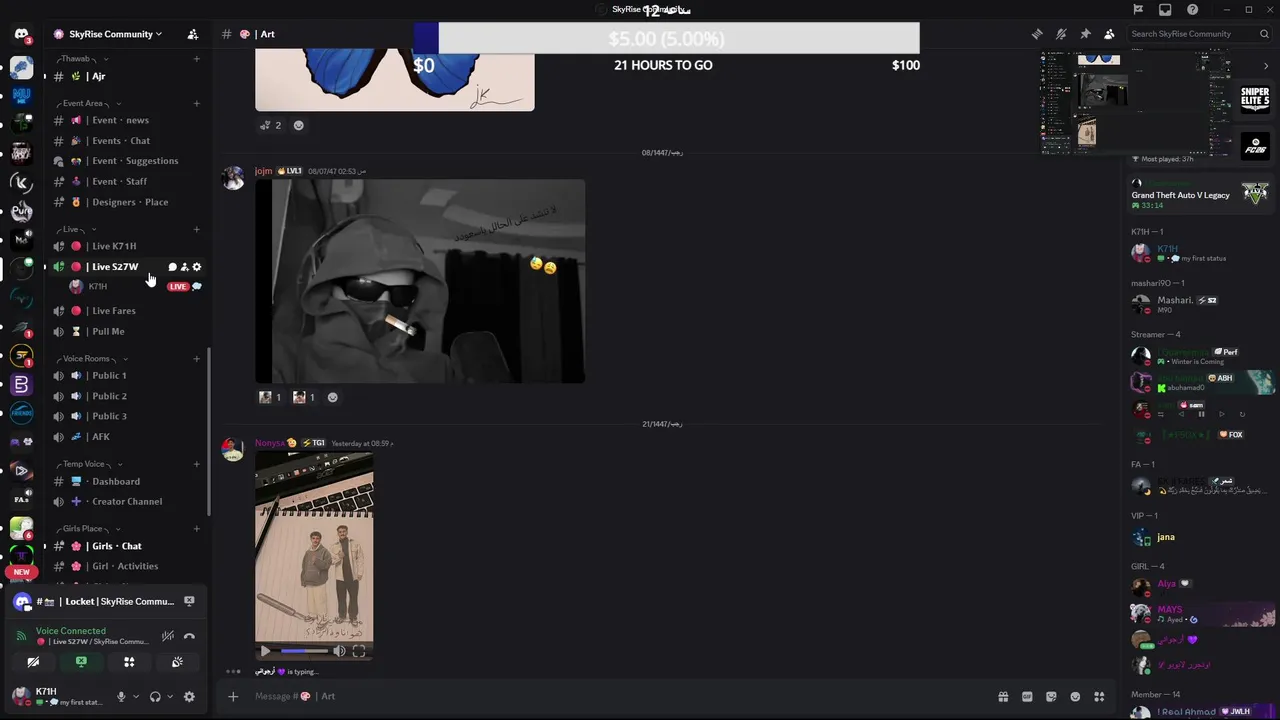Open headphones output options arrow

coord(169,697)
